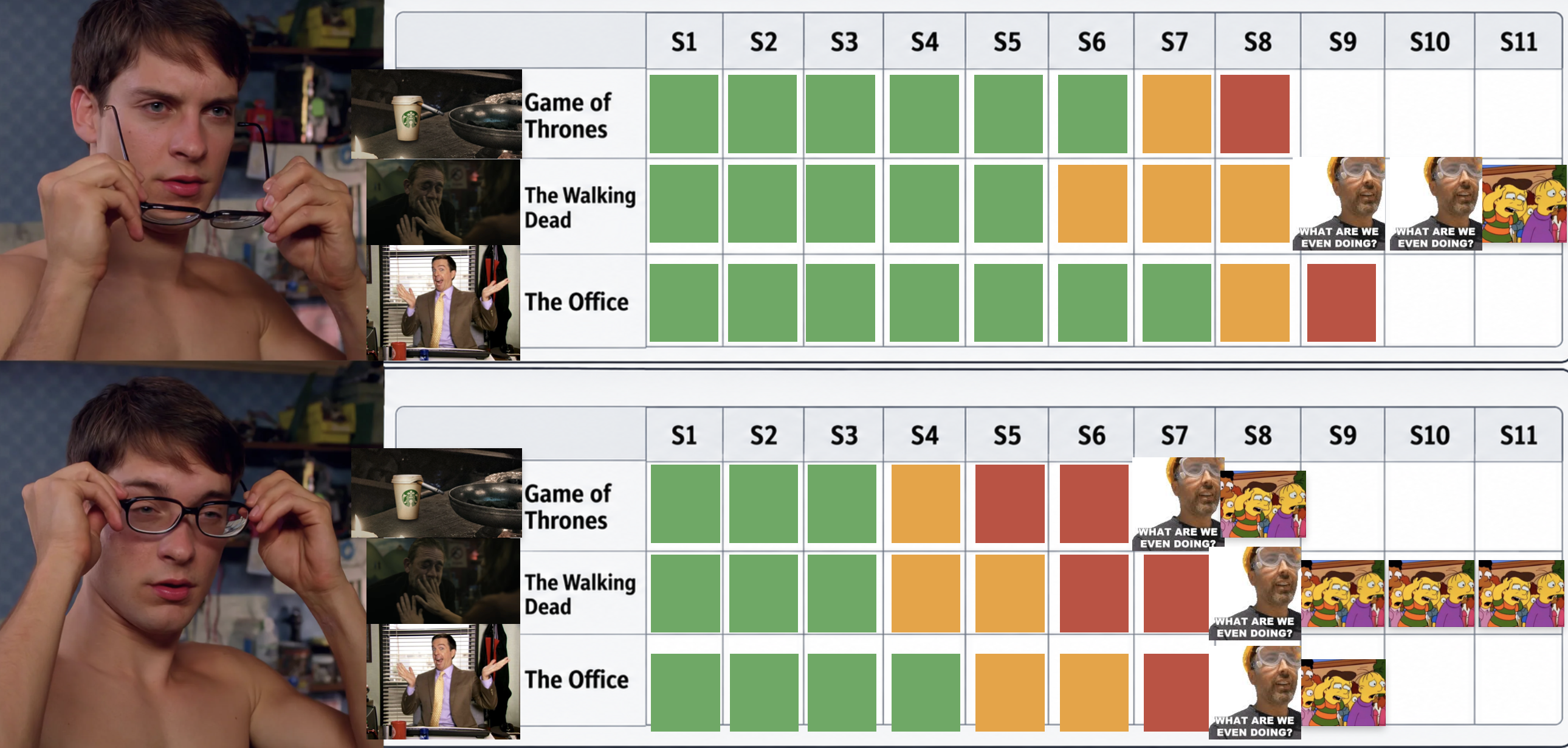Click the S9 Simpsons image in bottom Office row

point(1343,693)
